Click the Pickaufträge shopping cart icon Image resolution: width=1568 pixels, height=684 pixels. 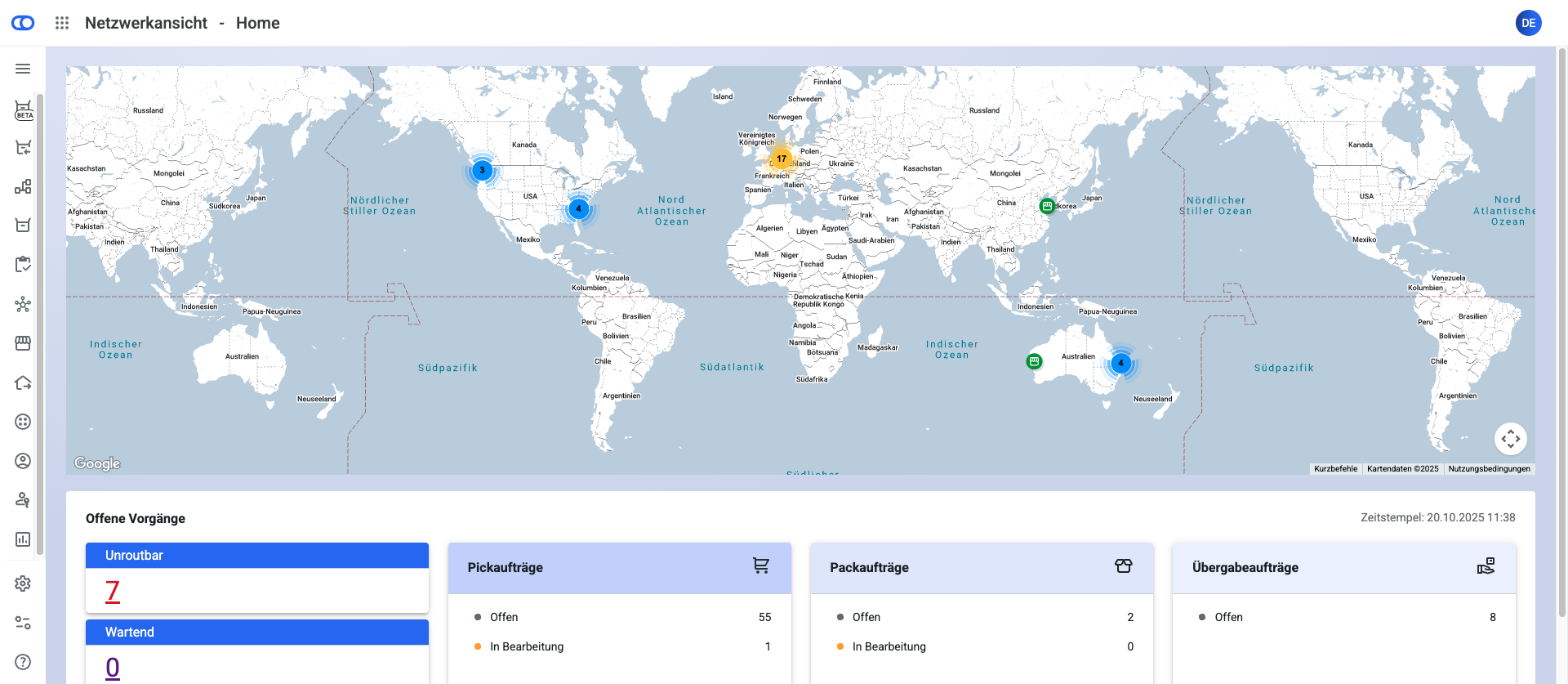(x=761, y=566)
